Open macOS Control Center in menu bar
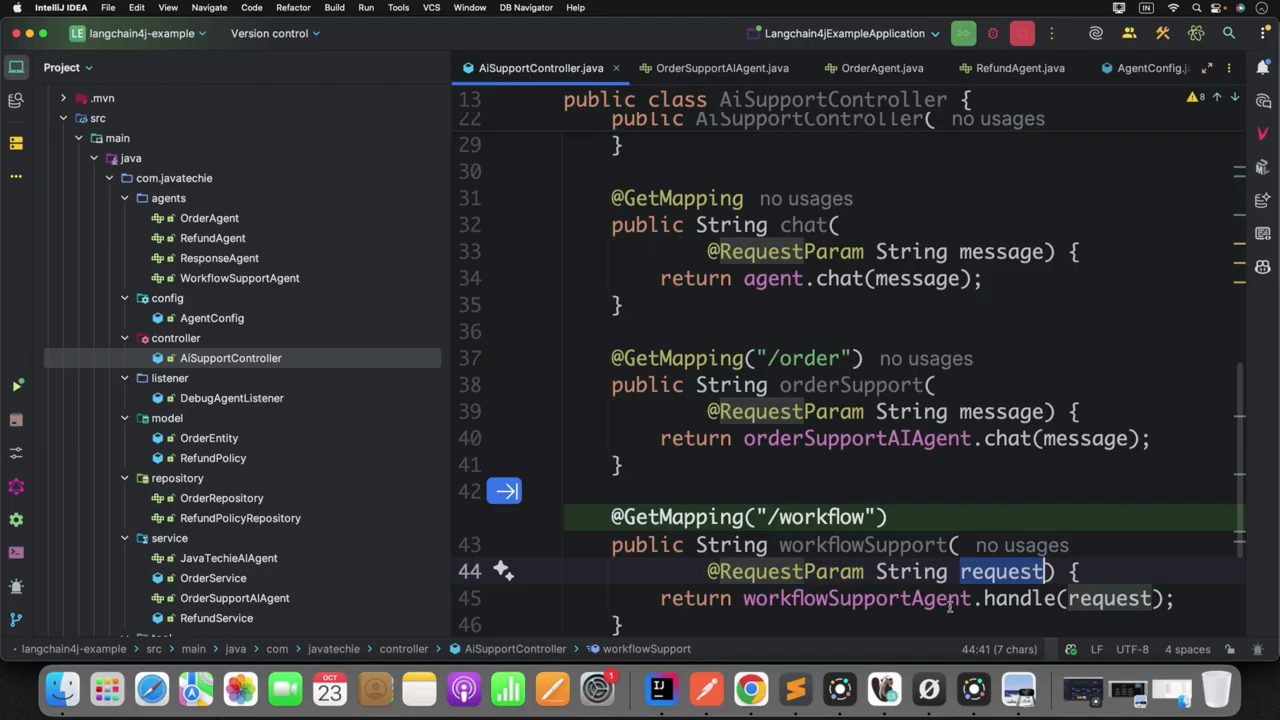 coord(1218,7)
